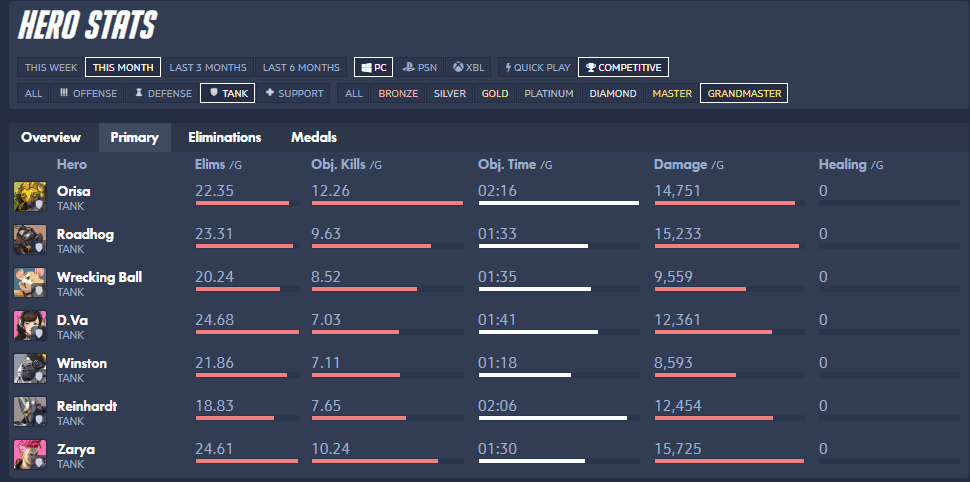Screen dimensions: 970x482
Task: Sort by Healing /G column
Action: click(851, 165)
